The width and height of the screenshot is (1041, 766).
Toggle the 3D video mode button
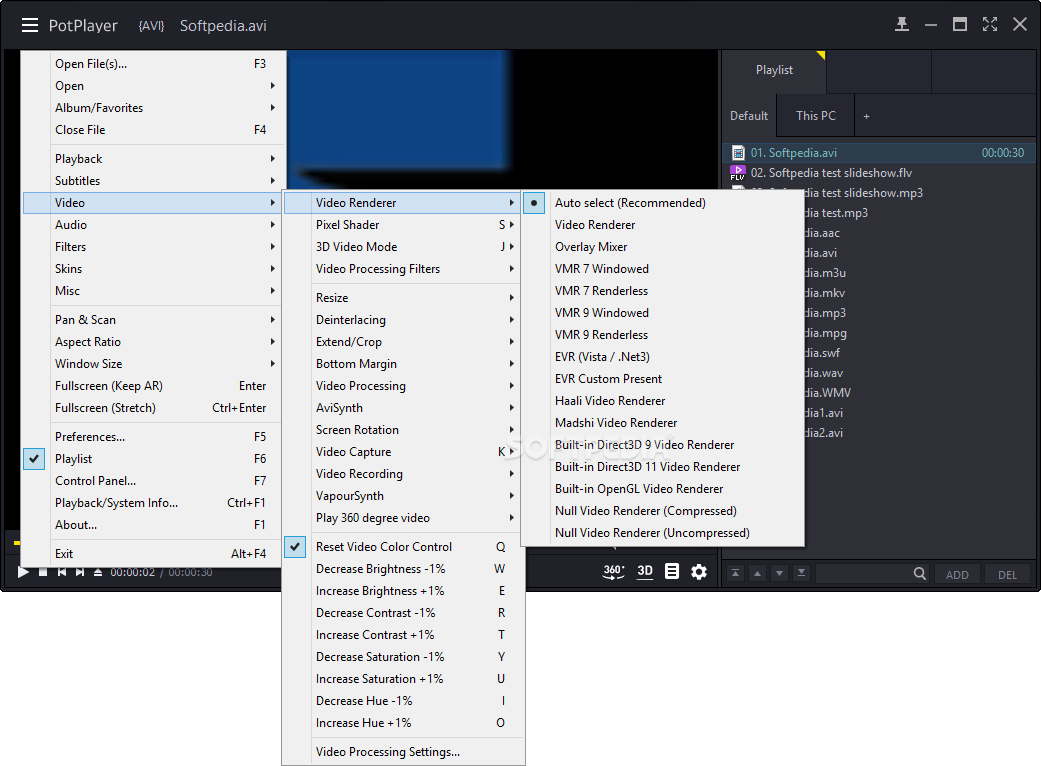pyautogui.click(x=645, y=572)
